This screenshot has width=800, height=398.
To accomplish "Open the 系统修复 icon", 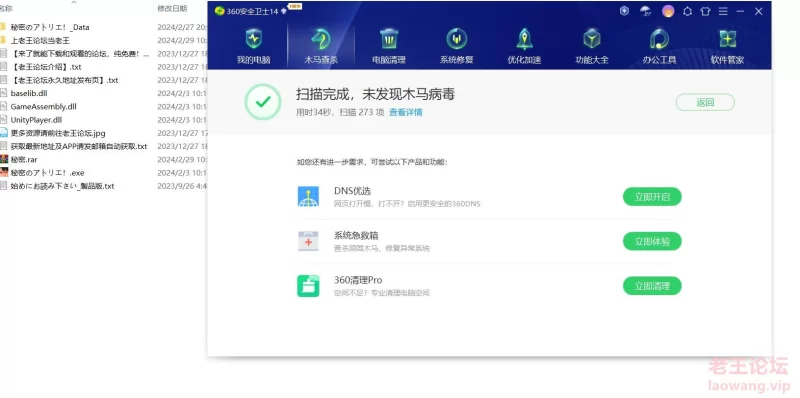I will 457,39.
